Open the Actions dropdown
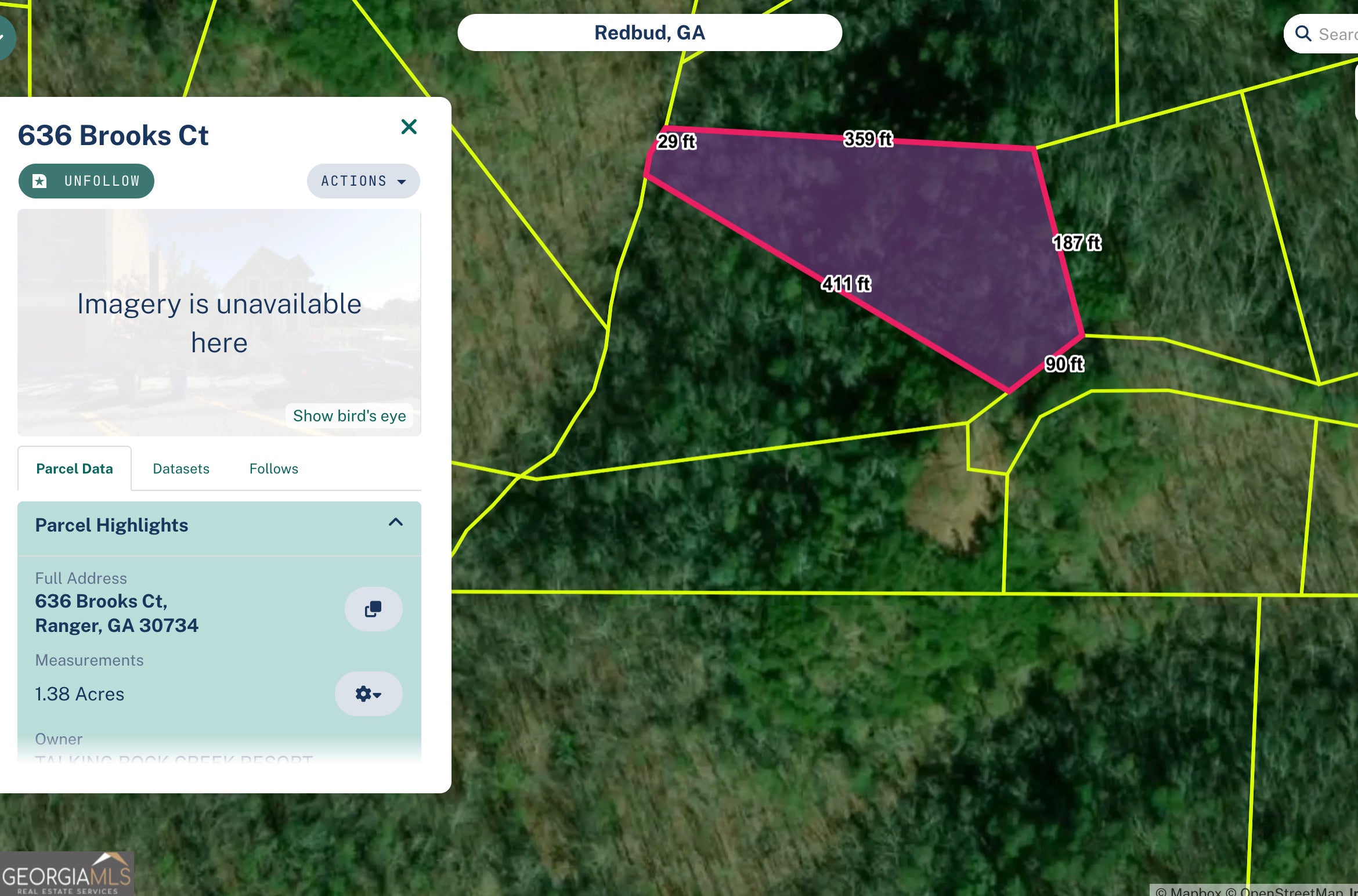 pyautogui.click(x=363, y=181)
